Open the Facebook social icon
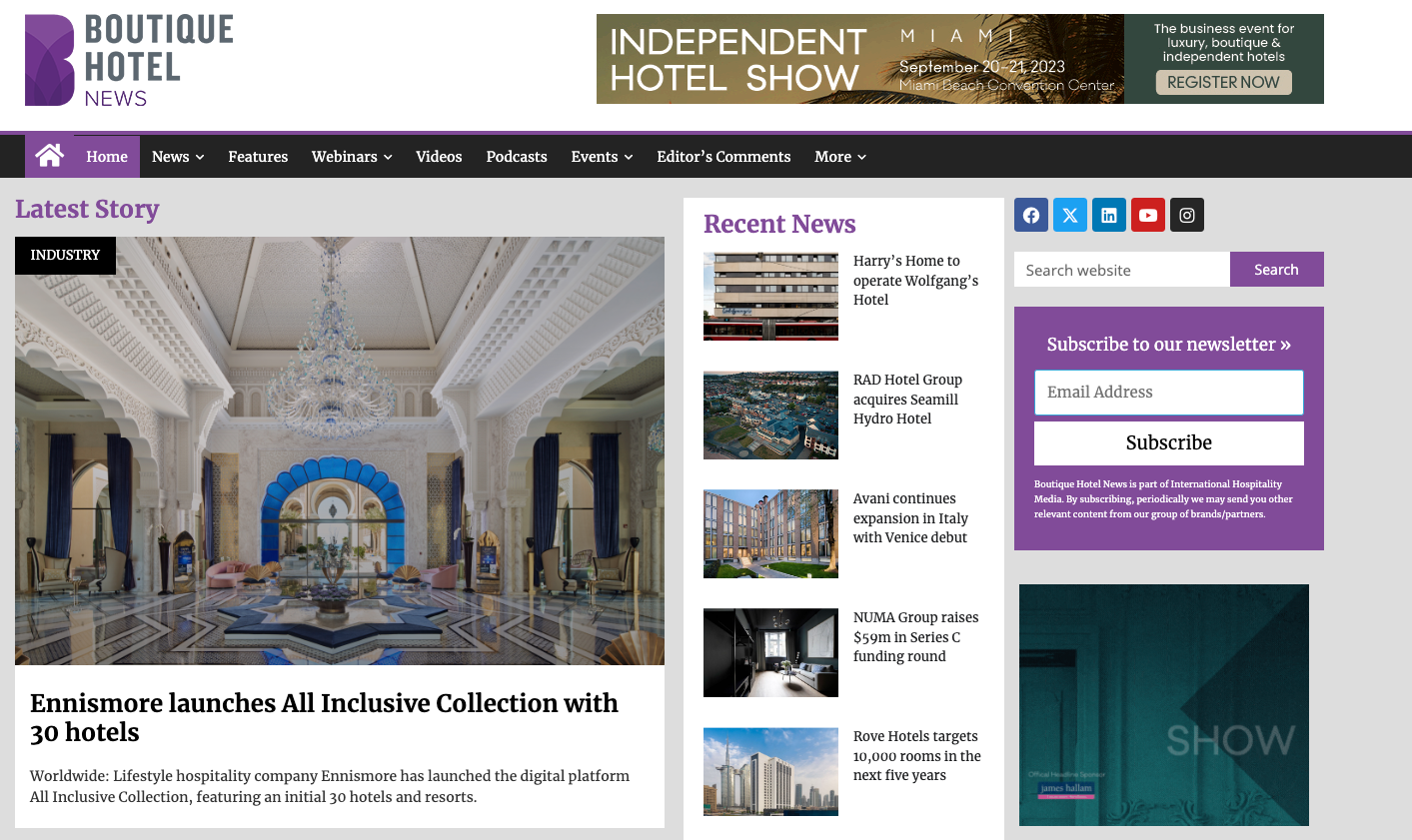Viewport: 1412px width, 840px height. coord(1031,215)
